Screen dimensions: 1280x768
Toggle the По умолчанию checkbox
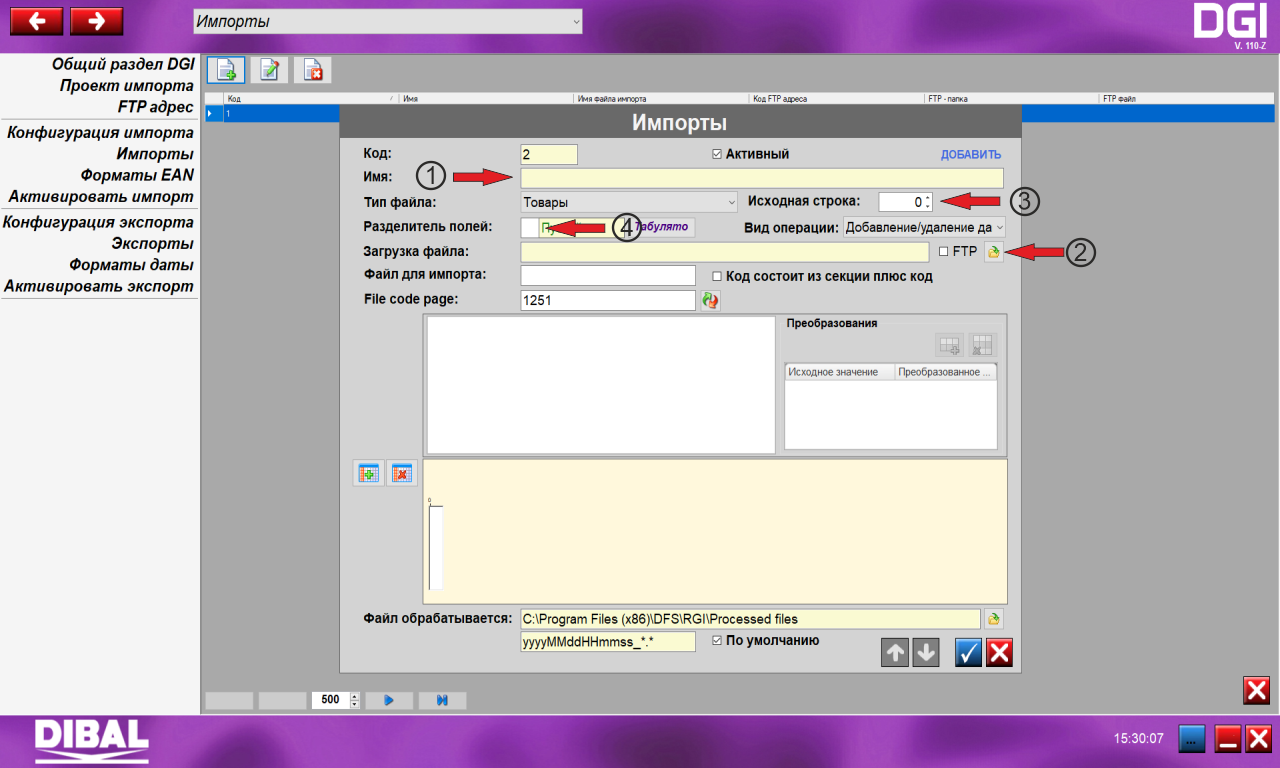(716, 640)
